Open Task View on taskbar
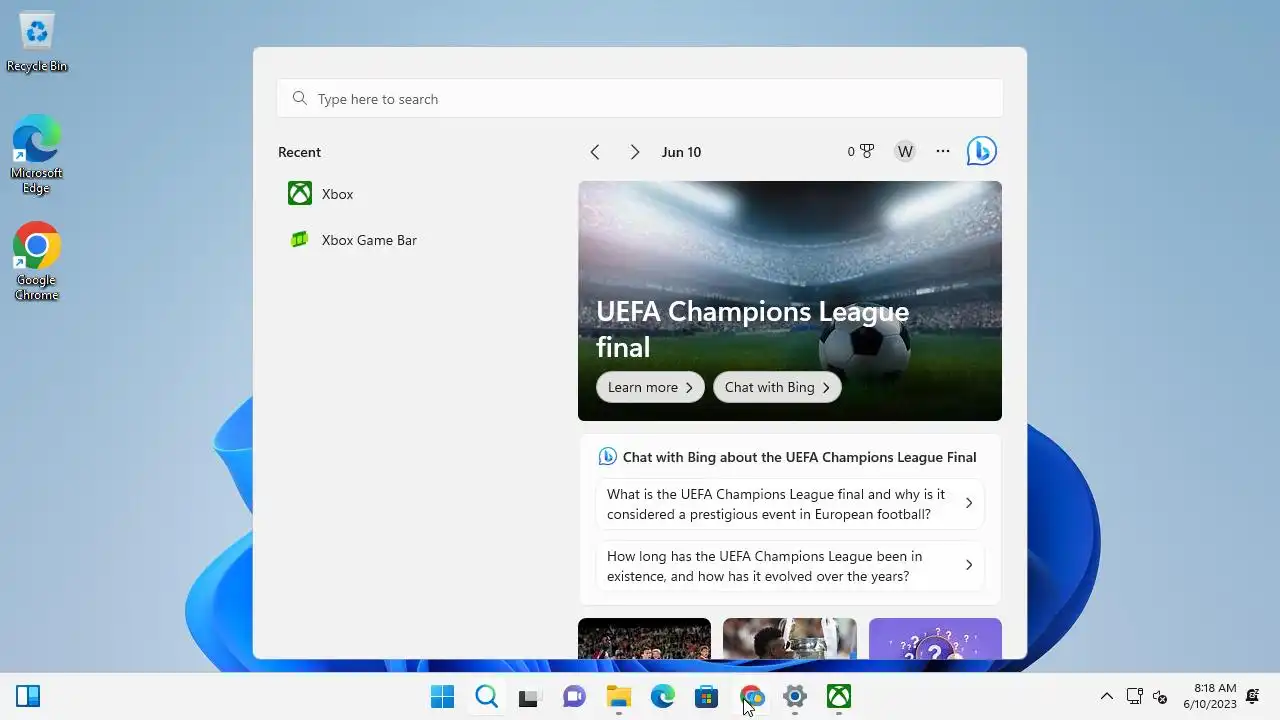 click(530, 696)
